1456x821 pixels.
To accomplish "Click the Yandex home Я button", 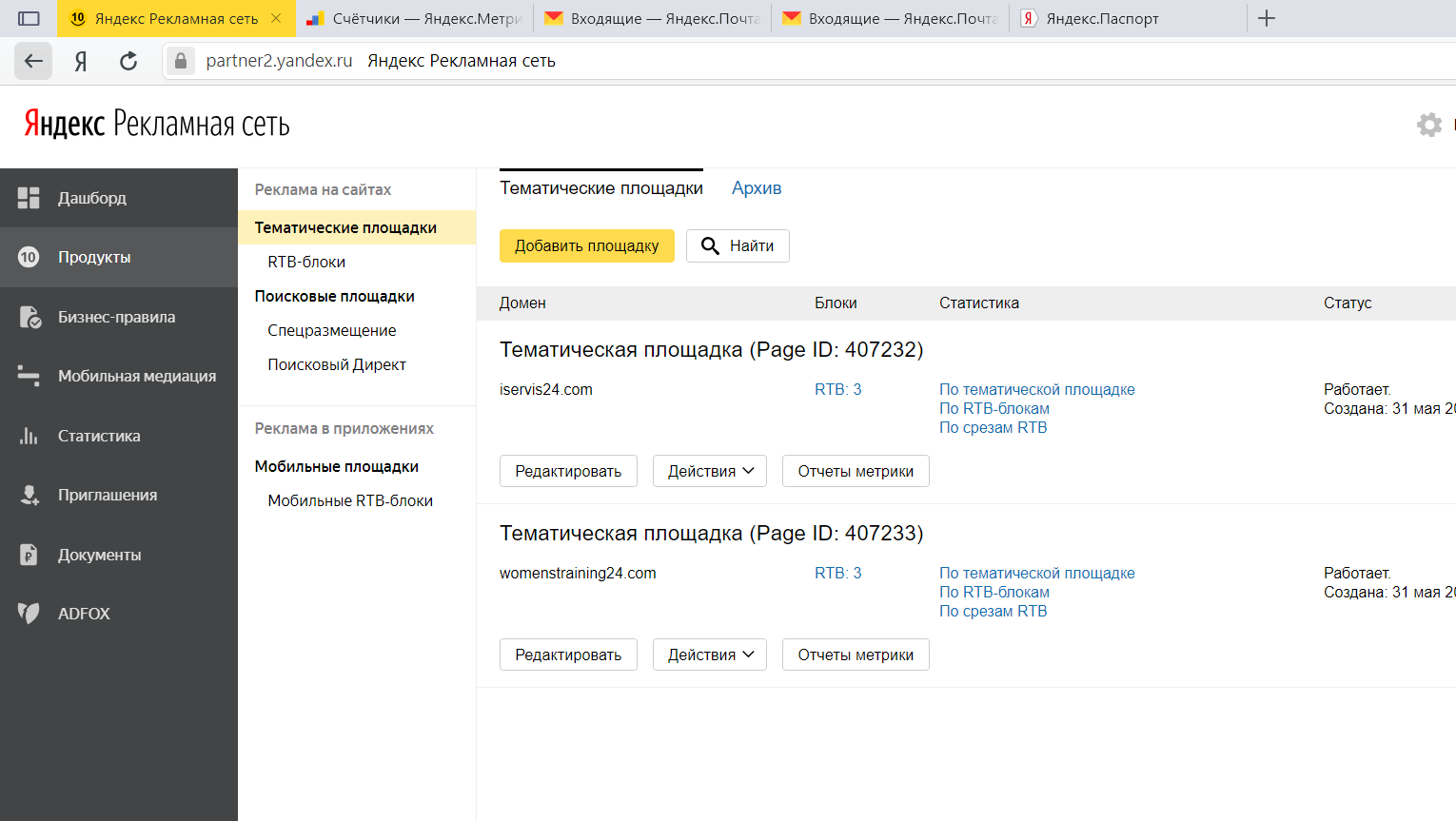I will coord(81,61).
